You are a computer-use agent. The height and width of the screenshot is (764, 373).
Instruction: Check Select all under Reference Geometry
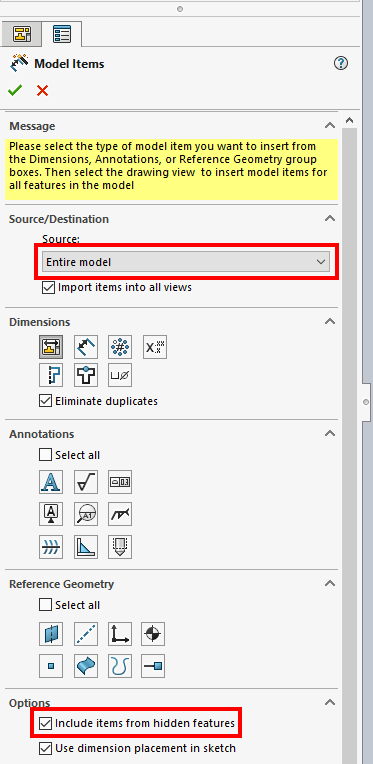(45, 605)
